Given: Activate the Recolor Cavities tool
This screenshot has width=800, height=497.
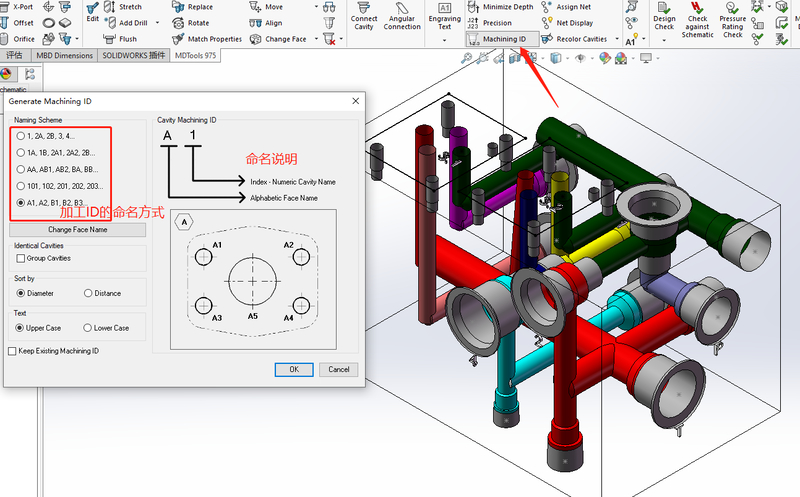Looking at the screenshot, I should [574, 39].
